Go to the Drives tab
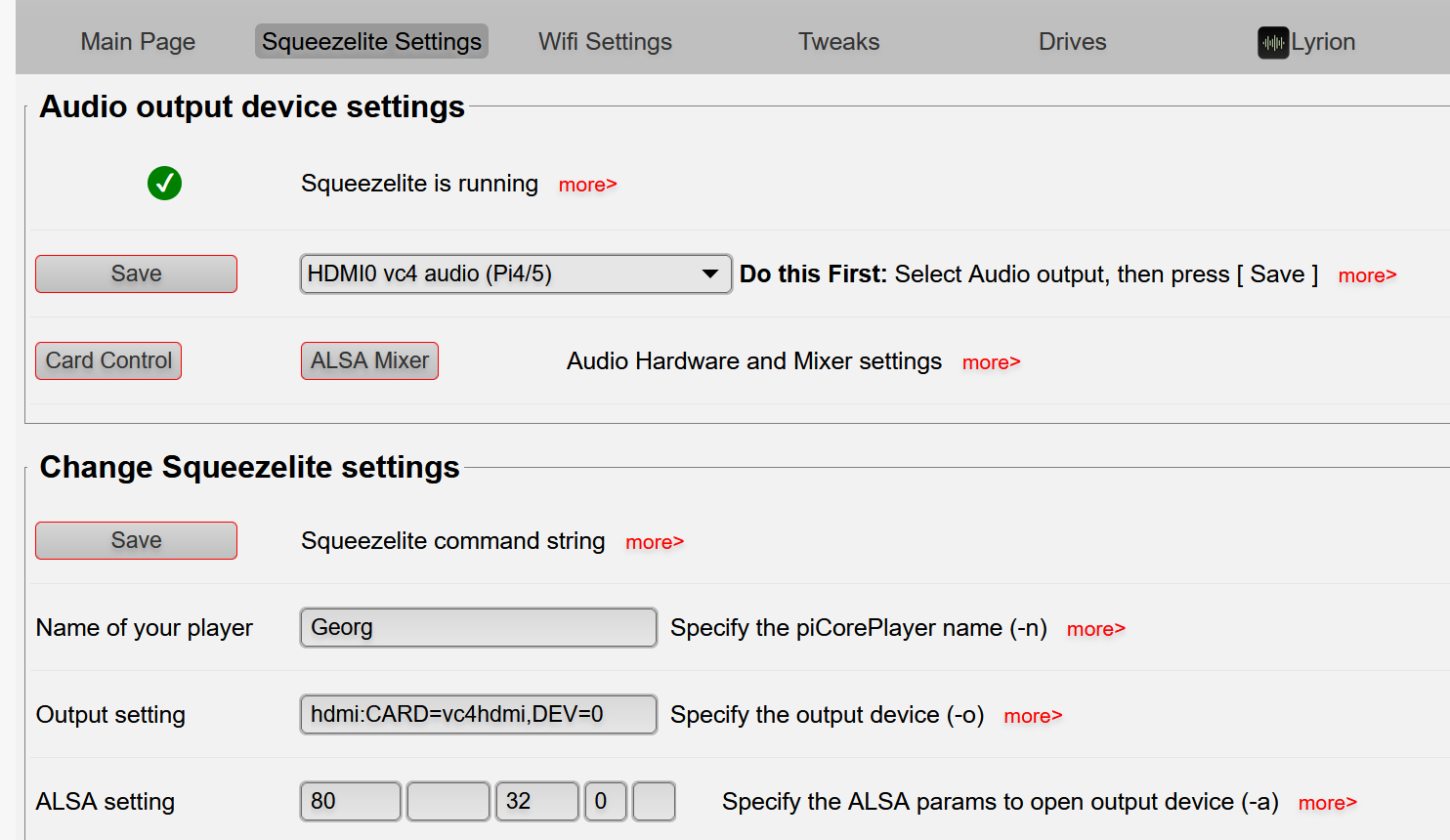Screen dimensions: 1450x840 [1072, 42]
